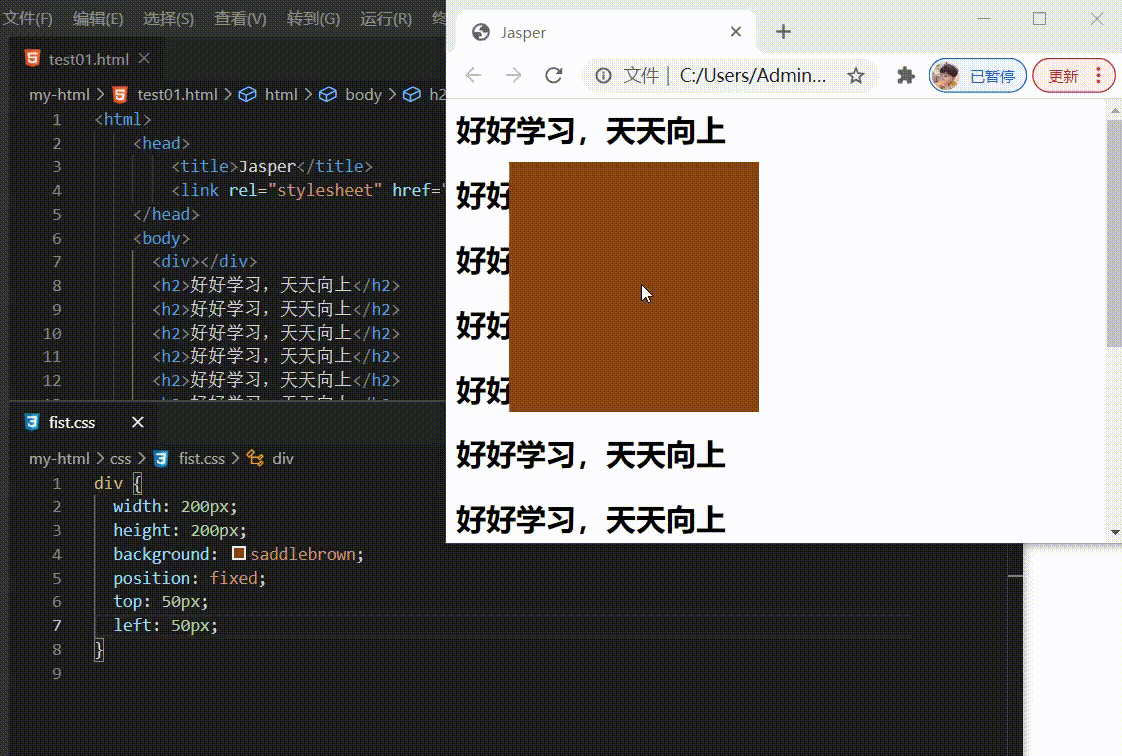Open the 选择(S) menu
The width and height of the screenshot is (1122, 756).
(168, 19)
